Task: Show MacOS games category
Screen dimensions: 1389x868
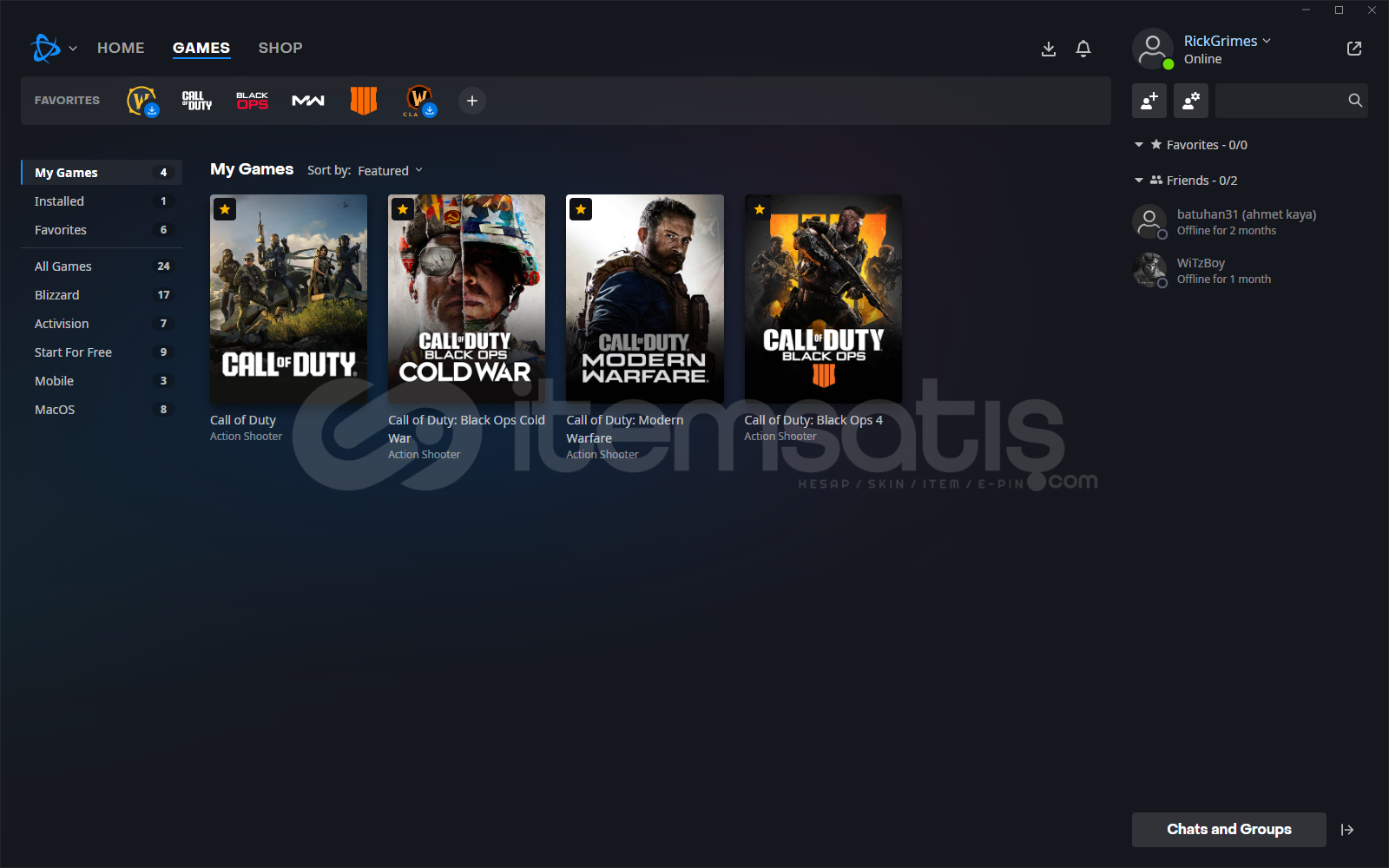Action: (x=102, y=410)
